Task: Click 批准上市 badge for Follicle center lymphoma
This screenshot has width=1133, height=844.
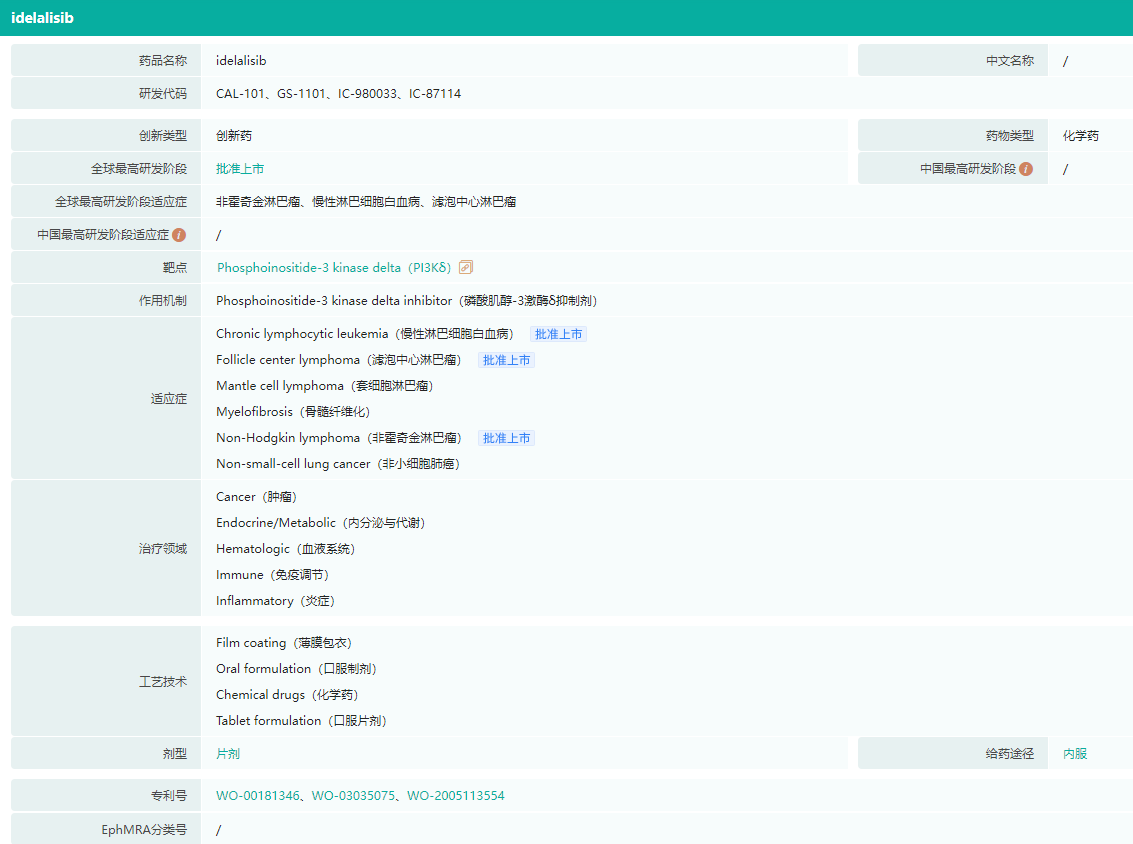Action: tap(506, 360)
